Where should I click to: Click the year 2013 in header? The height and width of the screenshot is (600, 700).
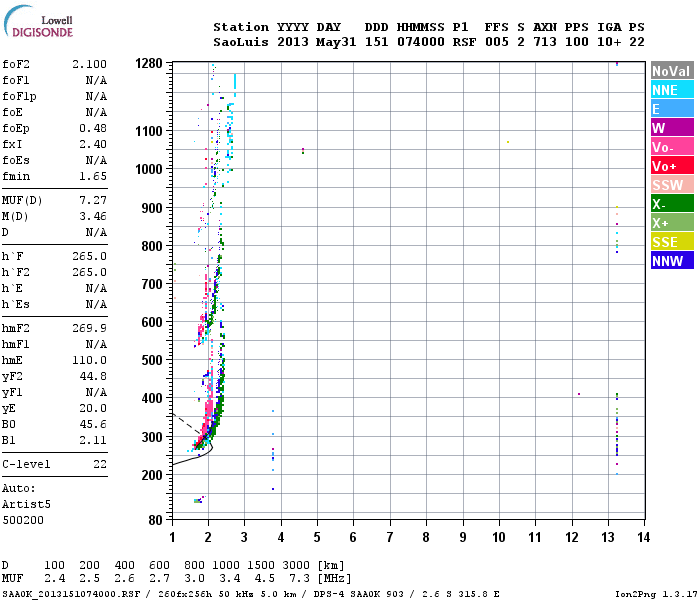tap(292, 42)
